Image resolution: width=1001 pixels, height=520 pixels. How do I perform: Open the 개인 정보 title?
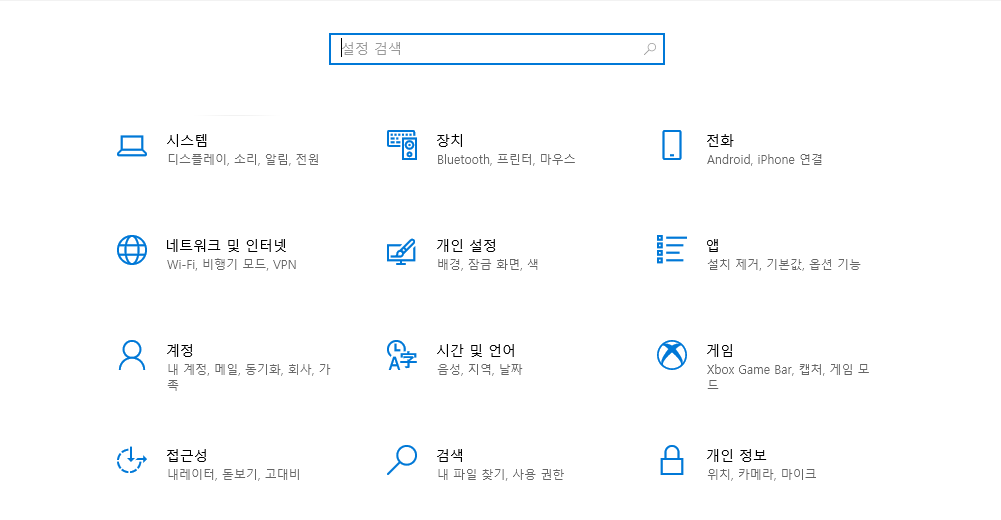737,456
